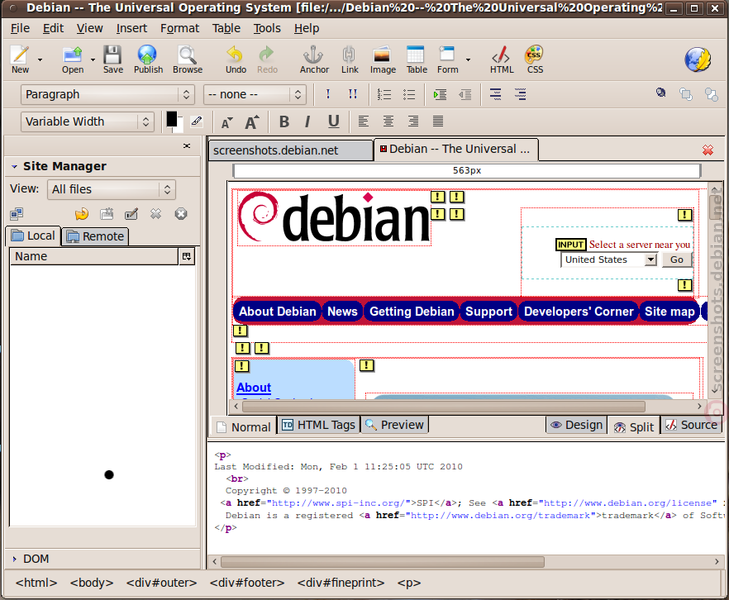This screenshot has height=600, width=729.
Task: Switch to Source view mode
Action: 691,425
